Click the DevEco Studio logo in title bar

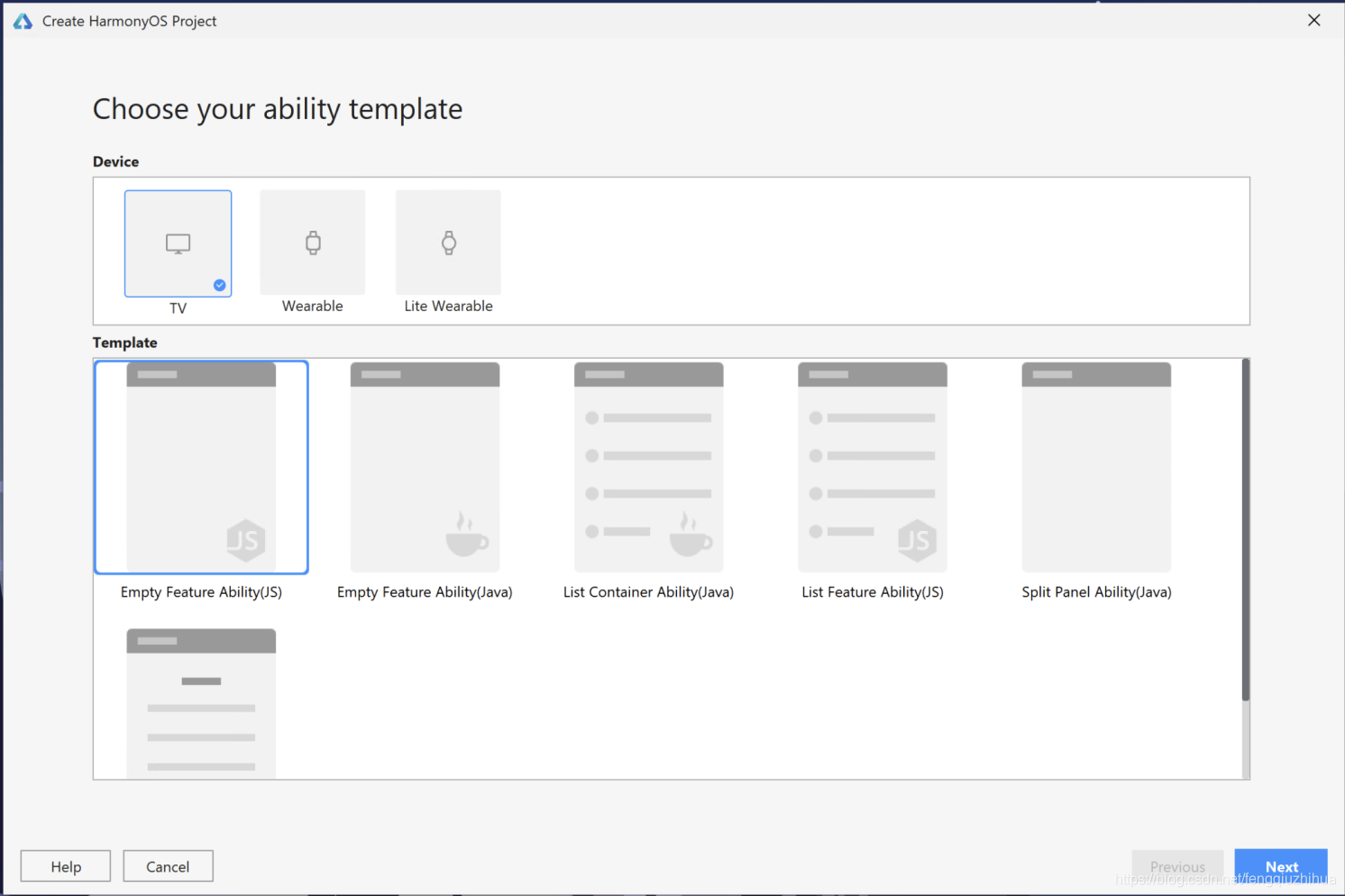pyautogui.click(x=23, y=21)
